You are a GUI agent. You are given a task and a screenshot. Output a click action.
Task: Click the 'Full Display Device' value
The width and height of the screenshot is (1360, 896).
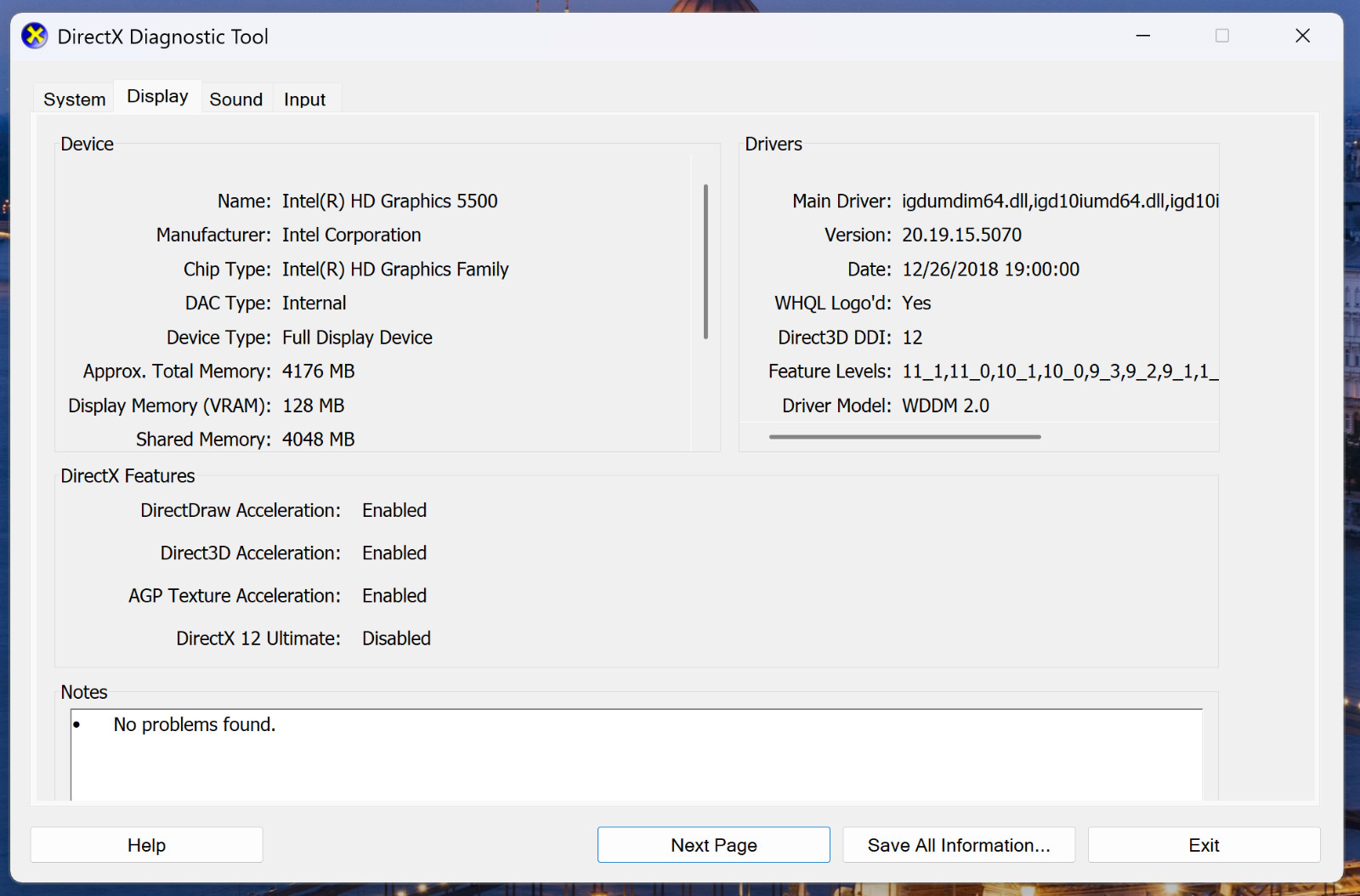pos(358,337)
